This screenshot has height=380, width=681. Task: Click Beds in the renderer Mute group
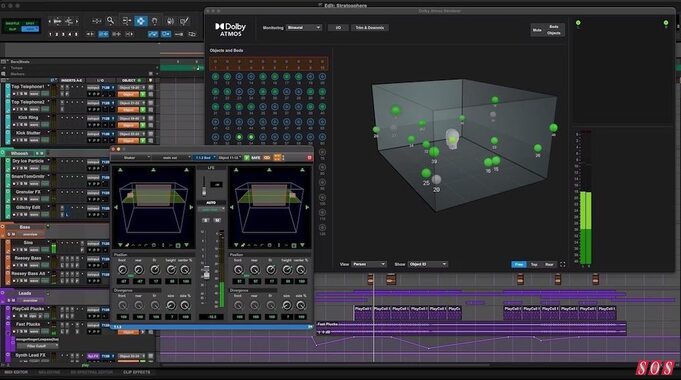point(554,26)
